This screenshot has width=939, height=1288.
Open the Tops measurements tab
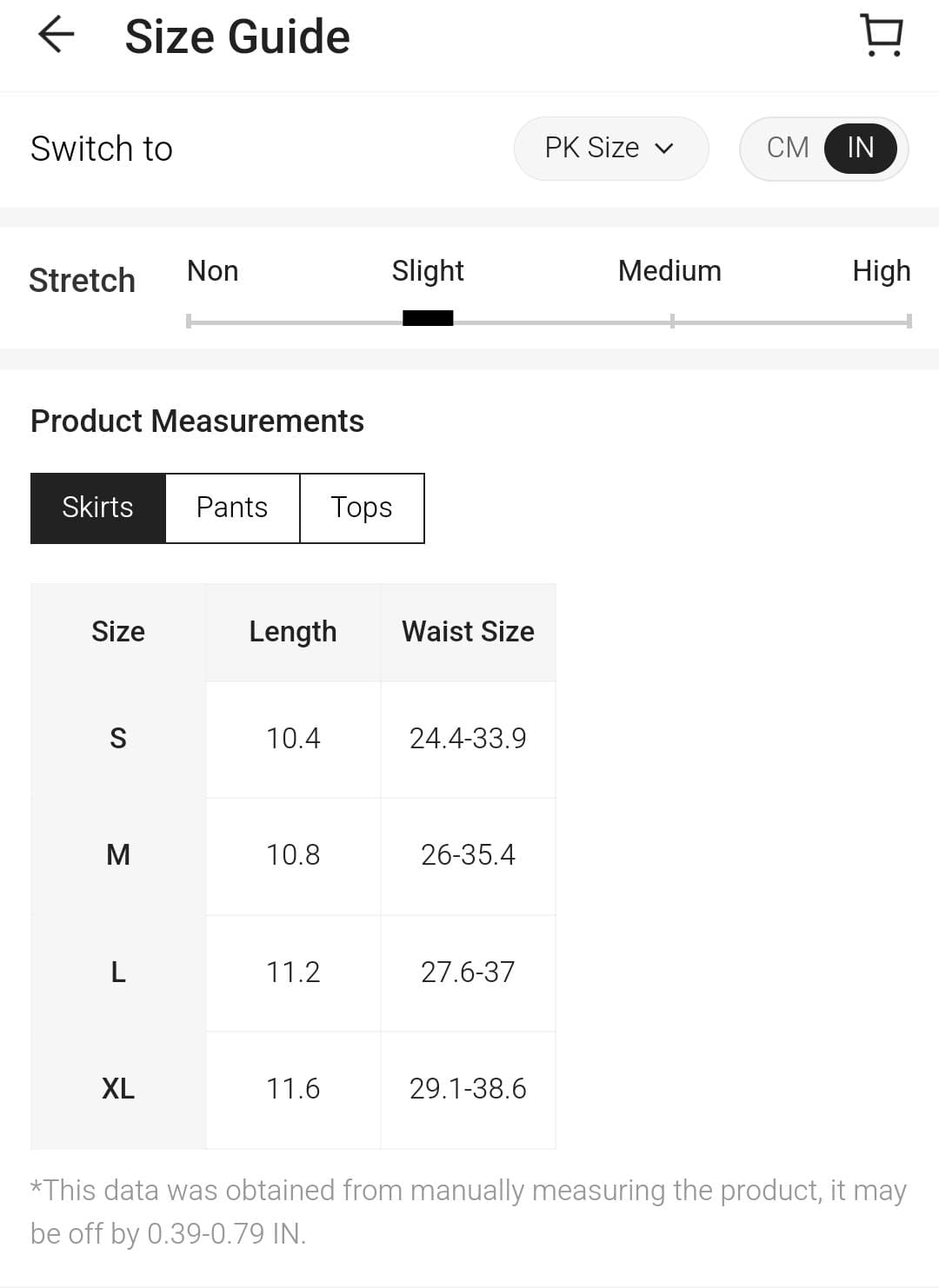(x=362, y=508)
